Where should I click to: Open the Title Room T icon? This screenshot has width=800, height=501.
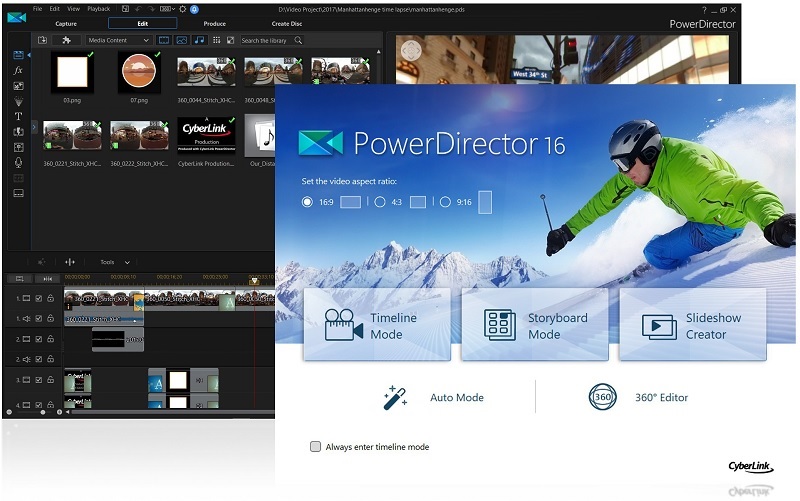[x=18, y=116]
